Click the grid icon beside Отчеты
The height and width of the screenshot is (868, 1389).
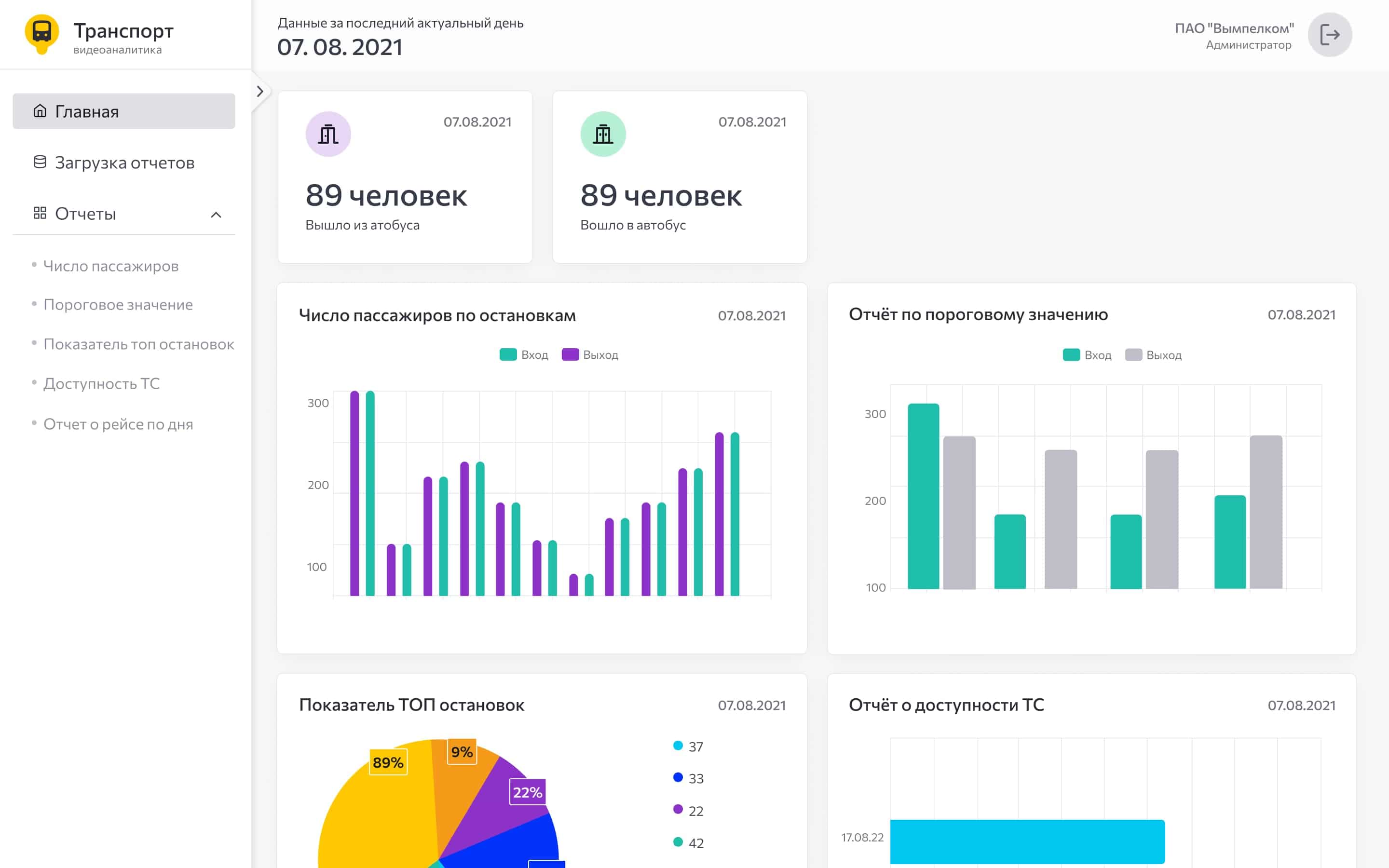[x=40, y=213]
